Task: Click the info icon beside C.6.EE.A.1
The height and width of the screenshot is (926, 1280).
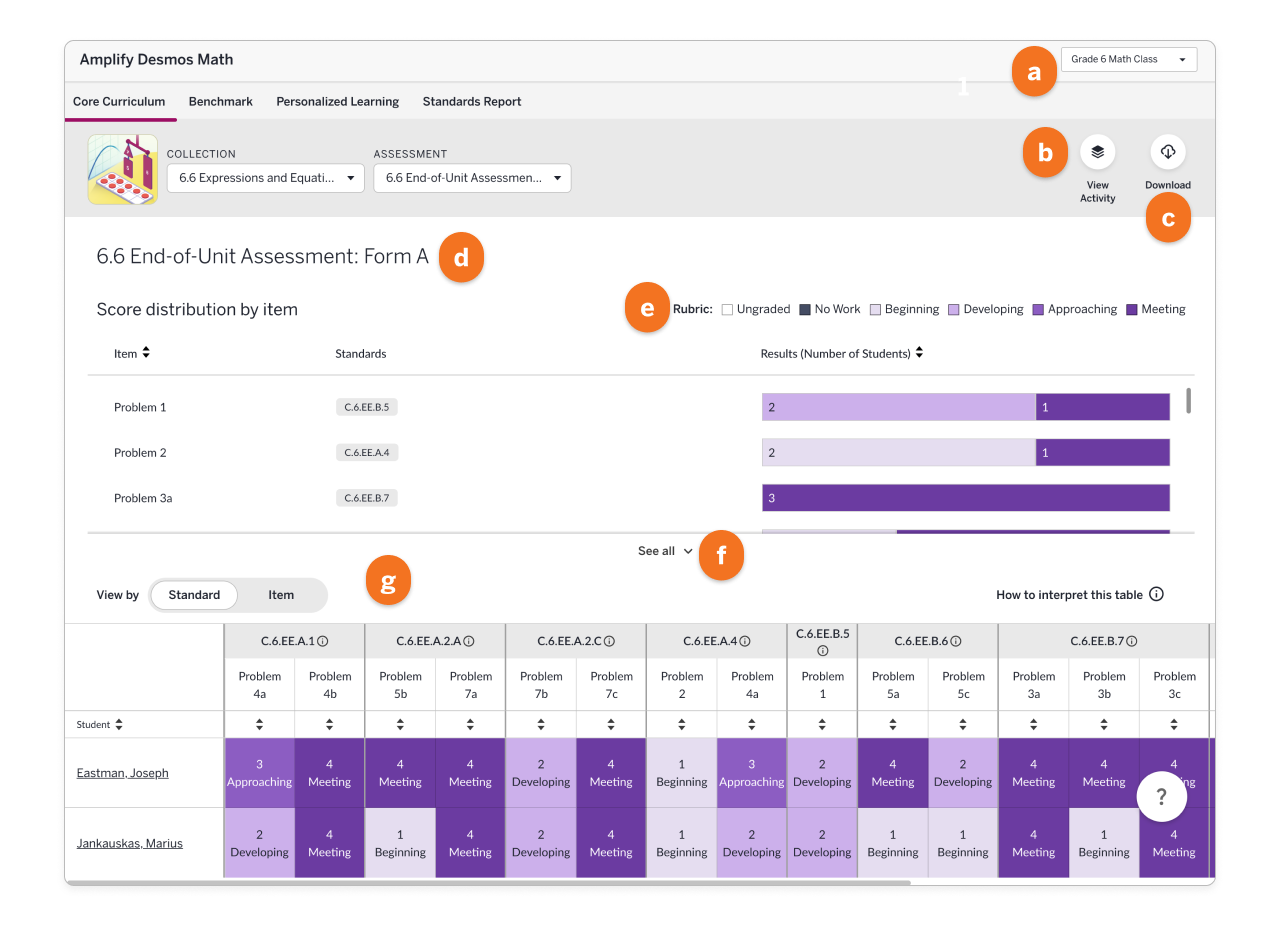Action: tap(324, 641)
